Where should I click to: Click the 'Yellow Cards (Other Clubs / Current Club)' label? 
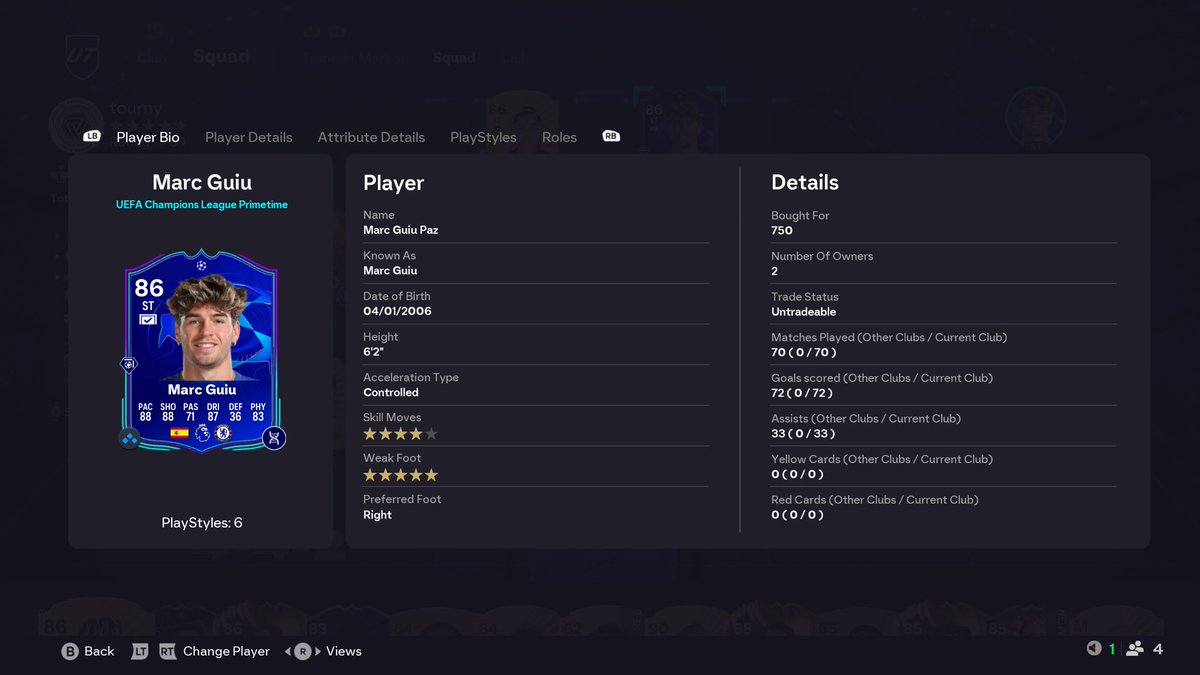coord(882,459)
